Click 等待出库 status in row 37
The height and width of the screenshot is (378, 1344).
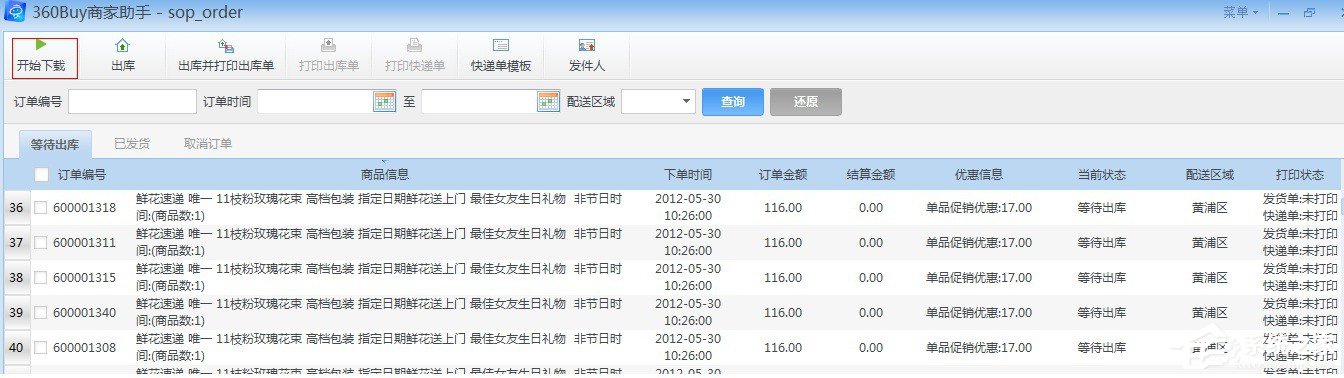coord(1102,243)
